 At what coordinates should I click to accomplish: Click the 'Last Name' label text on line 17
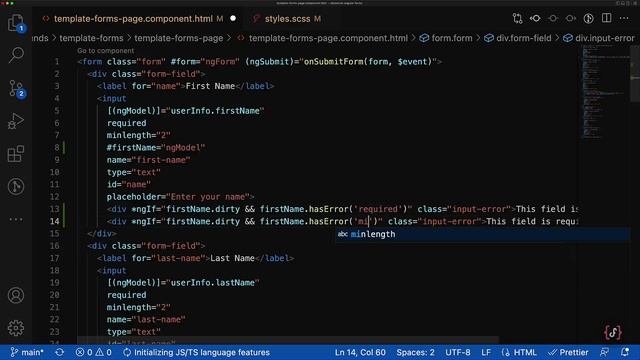232,258
